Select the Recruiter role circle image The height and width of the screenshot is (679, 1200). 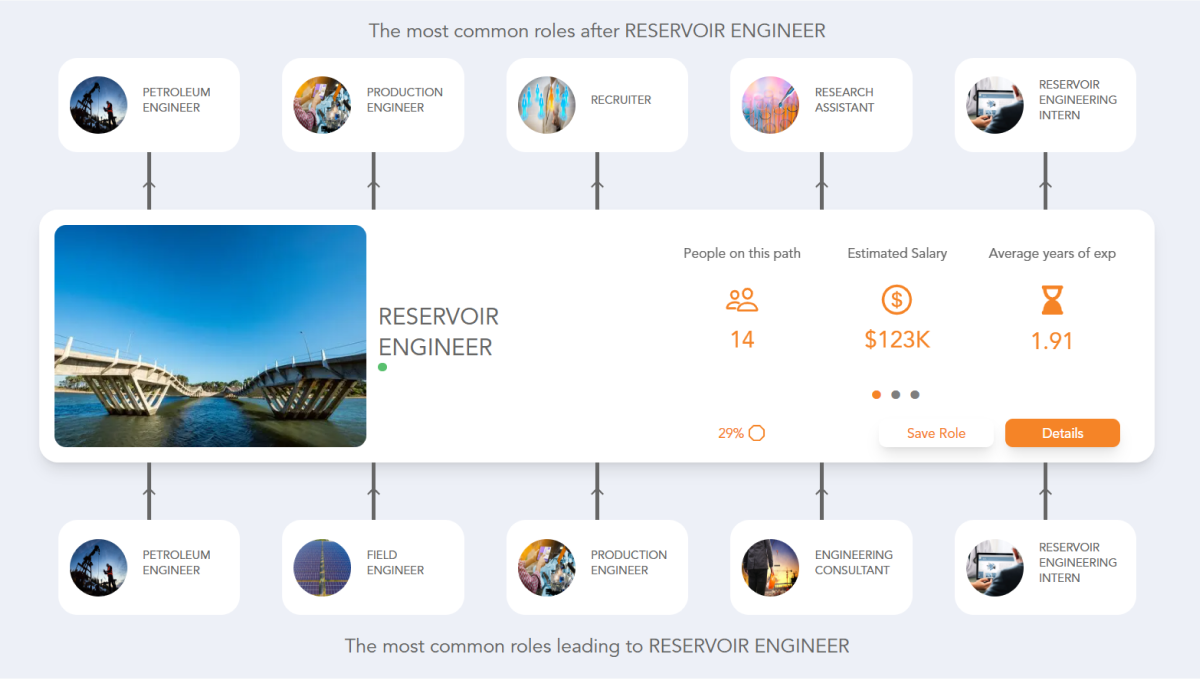point(546,104)
